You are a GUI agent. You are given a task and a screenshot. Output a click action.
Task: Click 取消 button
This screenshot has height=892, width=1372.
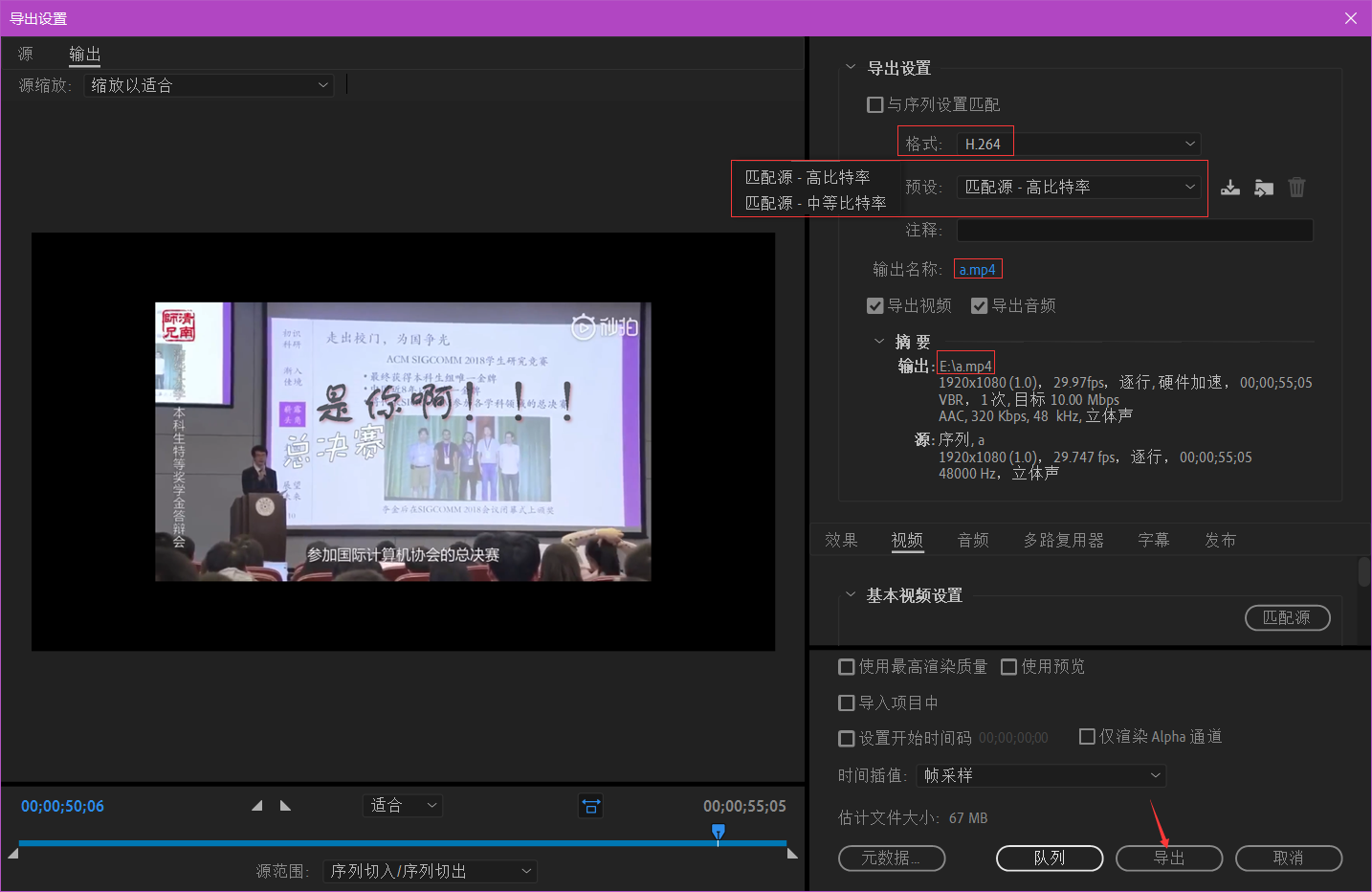[x=1289, y=859]
